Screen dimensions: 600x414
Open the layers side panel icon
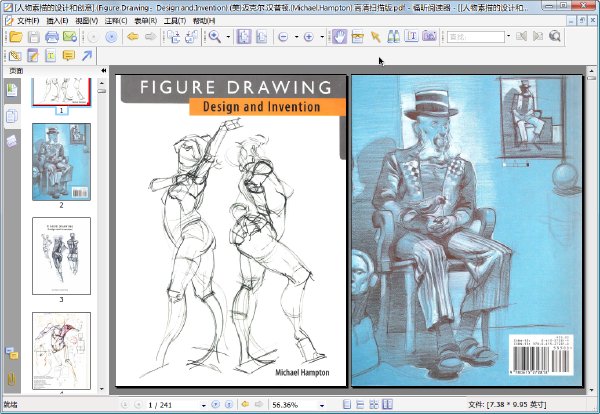tap(11, 141)
